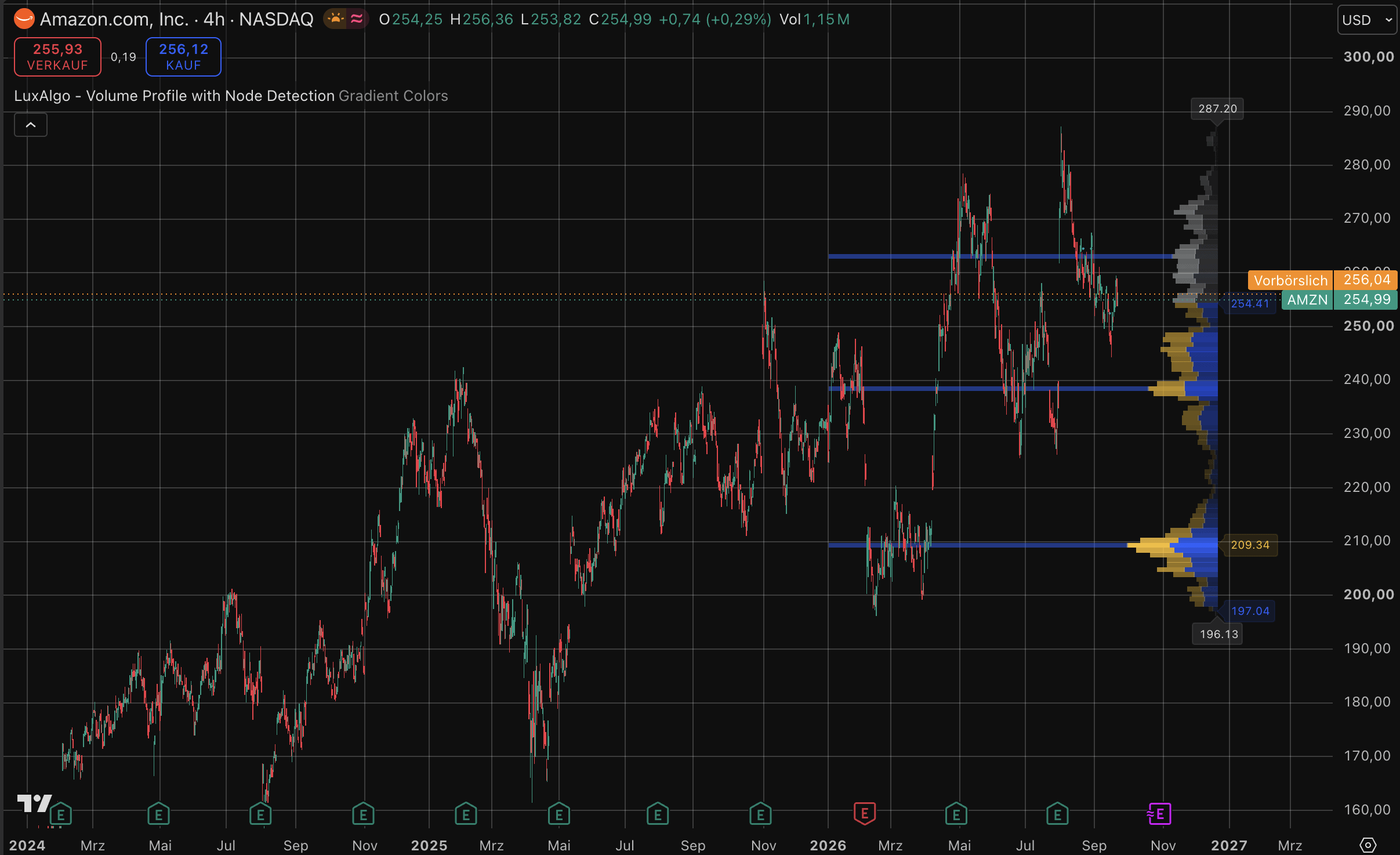Open the earnings marker above Nov 2024

coord(364,814)
